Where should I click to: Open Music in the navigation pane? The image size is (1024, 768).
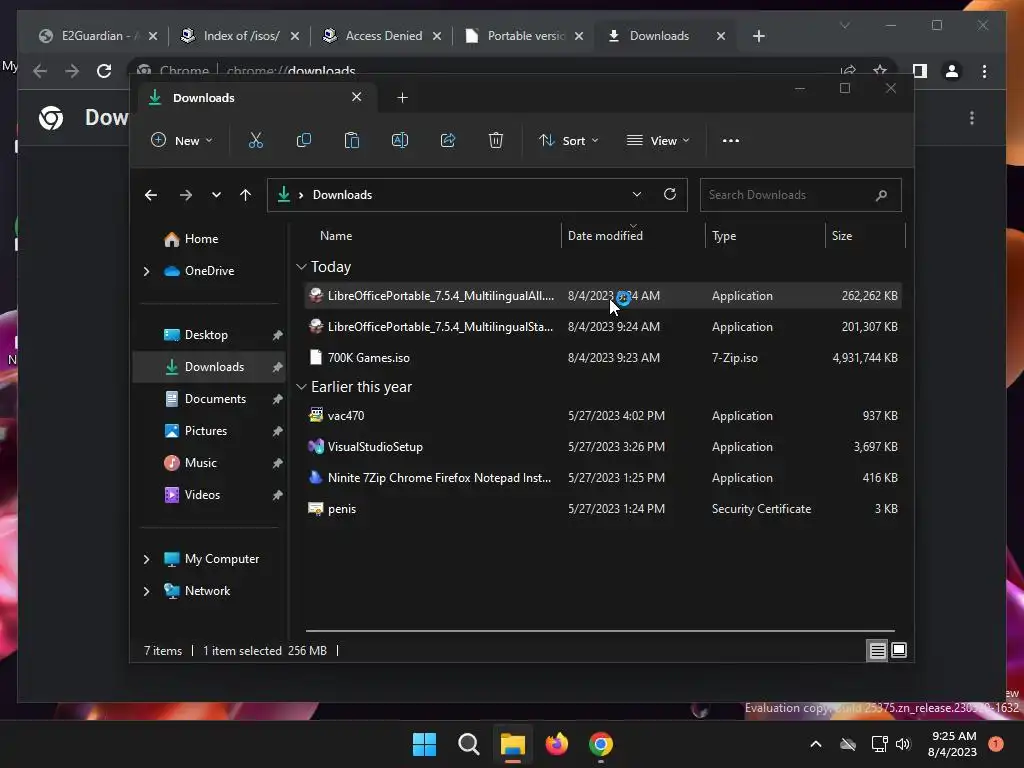200,463
